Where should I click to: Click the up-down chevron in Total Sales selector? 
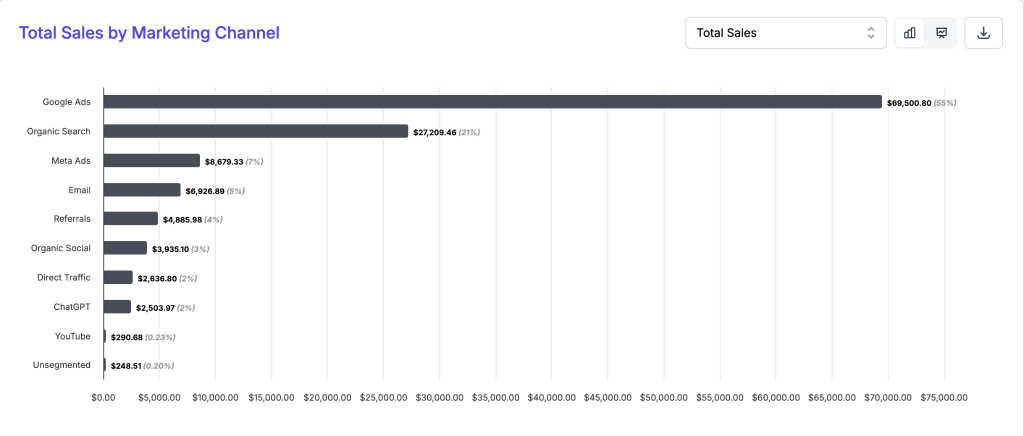coord(870,33)
